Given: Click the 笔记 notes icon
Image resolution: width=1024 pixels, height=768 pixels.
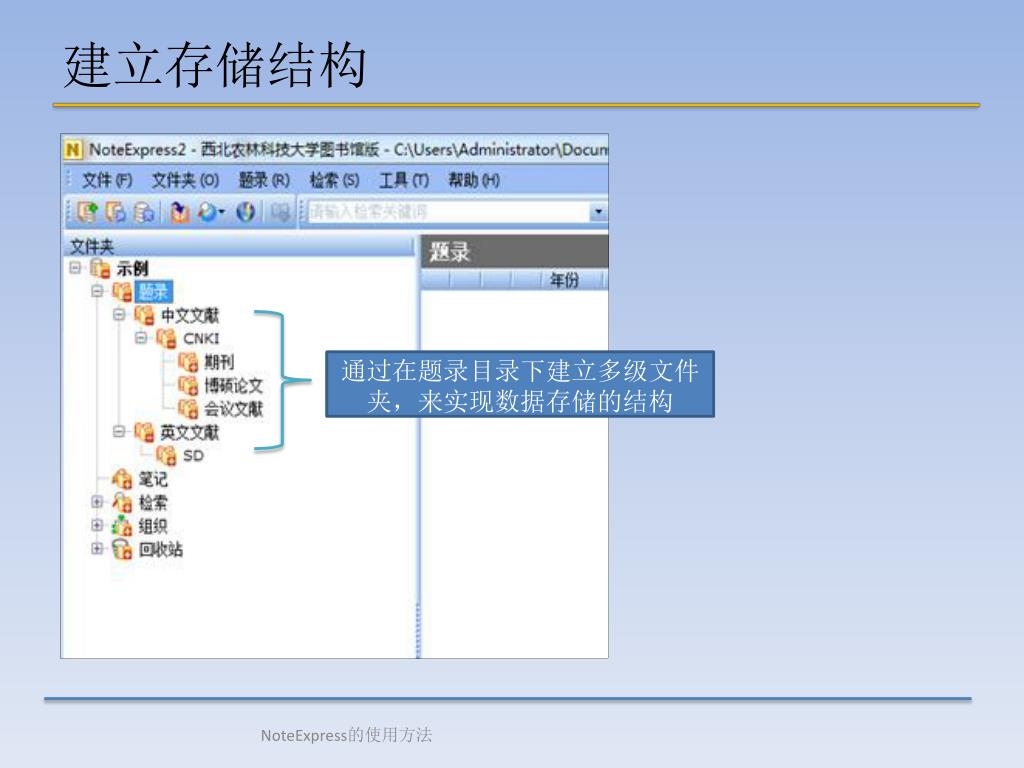Looking at the screenshot, I should point(122,479).
